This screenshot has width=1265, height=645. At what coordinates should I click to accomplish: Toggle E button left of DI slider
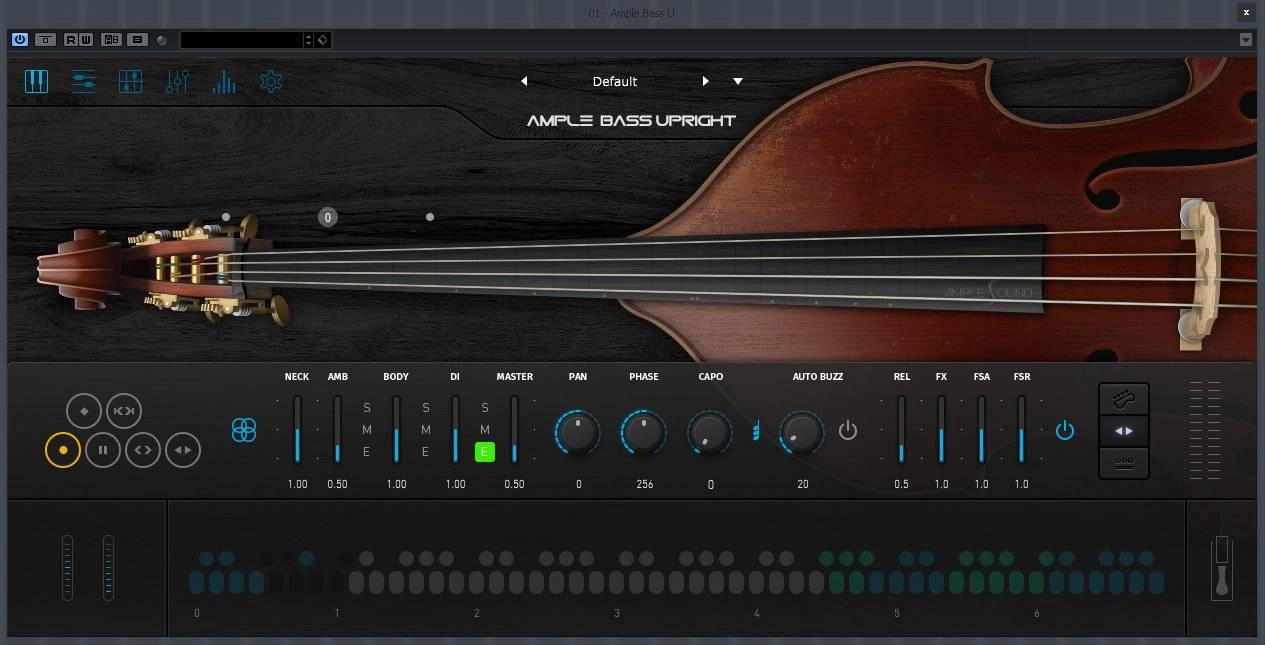pyautogui.click(x=426, y=452)
